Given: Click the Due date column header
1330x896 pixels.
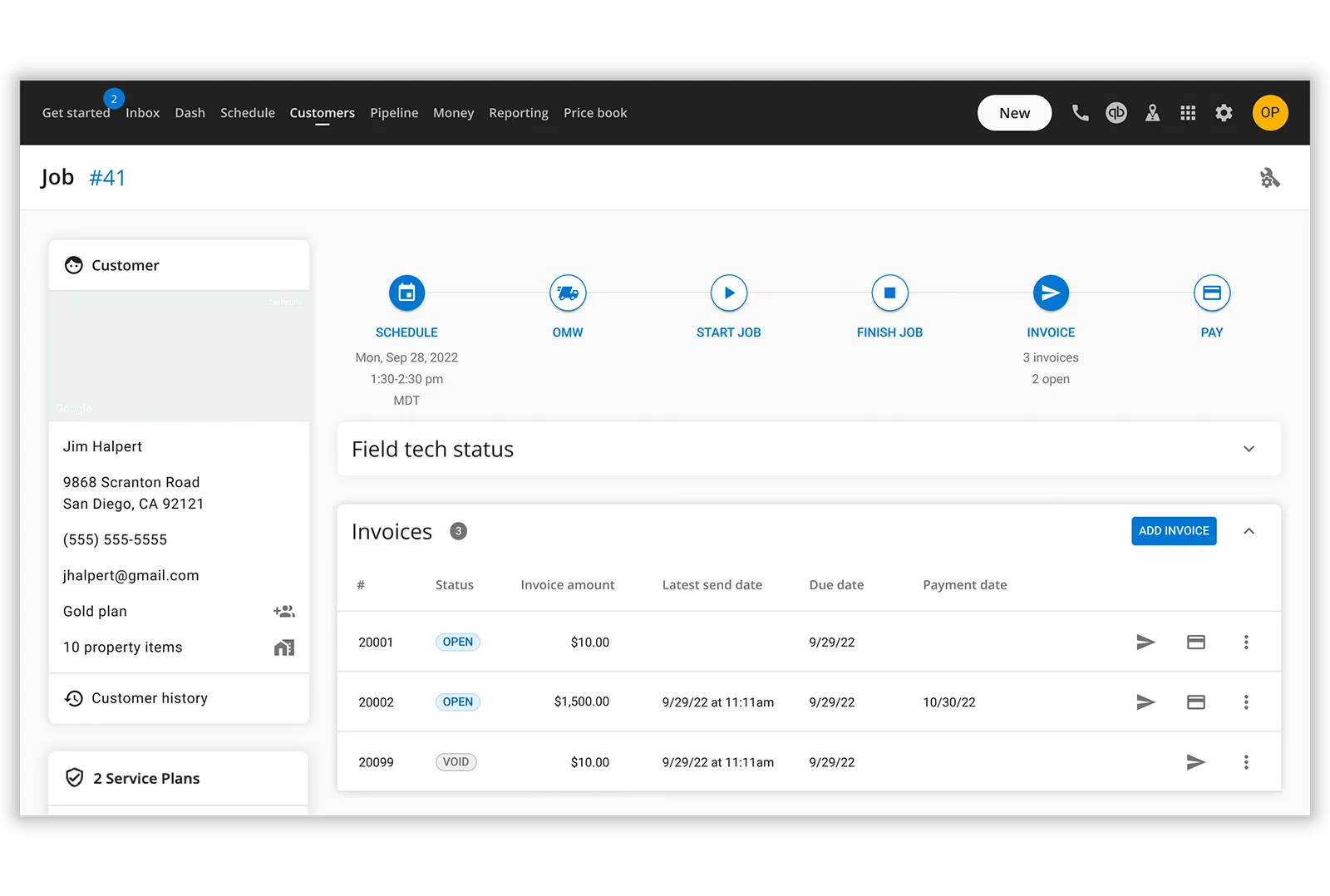Looking at the screenshot, I should 836,585.
